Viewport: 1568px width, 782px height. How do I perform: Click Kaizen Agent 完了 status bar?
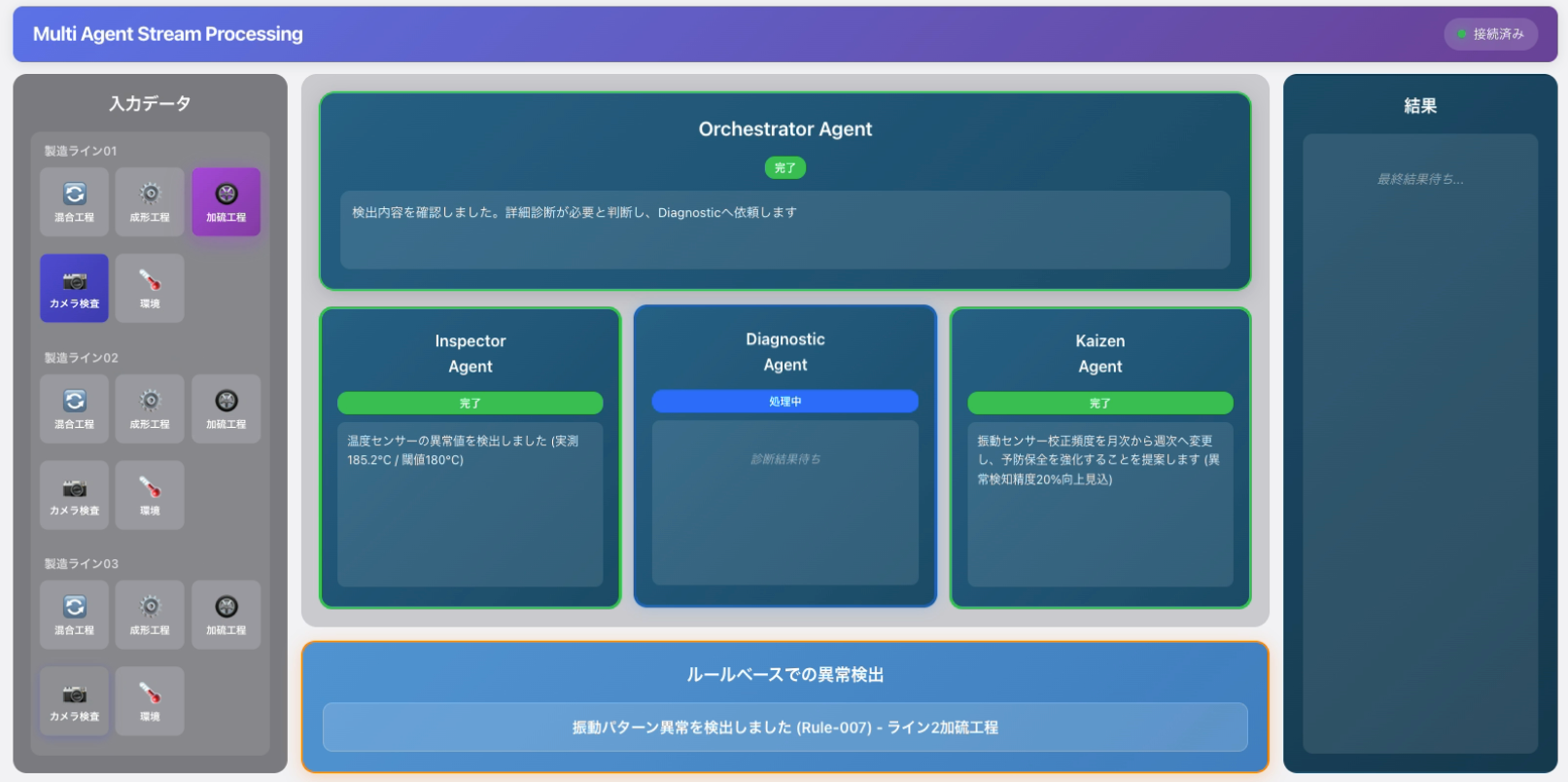[1099, 403]
